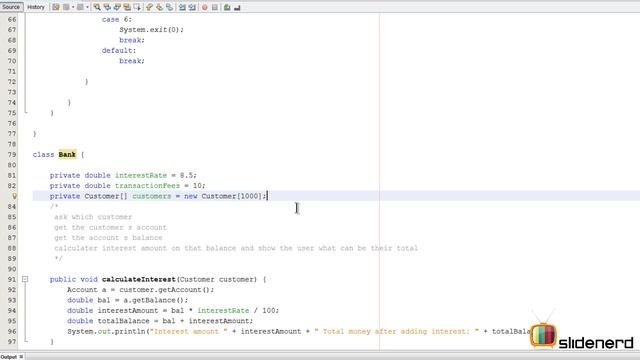Click System.exit(0) on line 67
Screen dimensions: 640x360
click(x=150, y=30)
